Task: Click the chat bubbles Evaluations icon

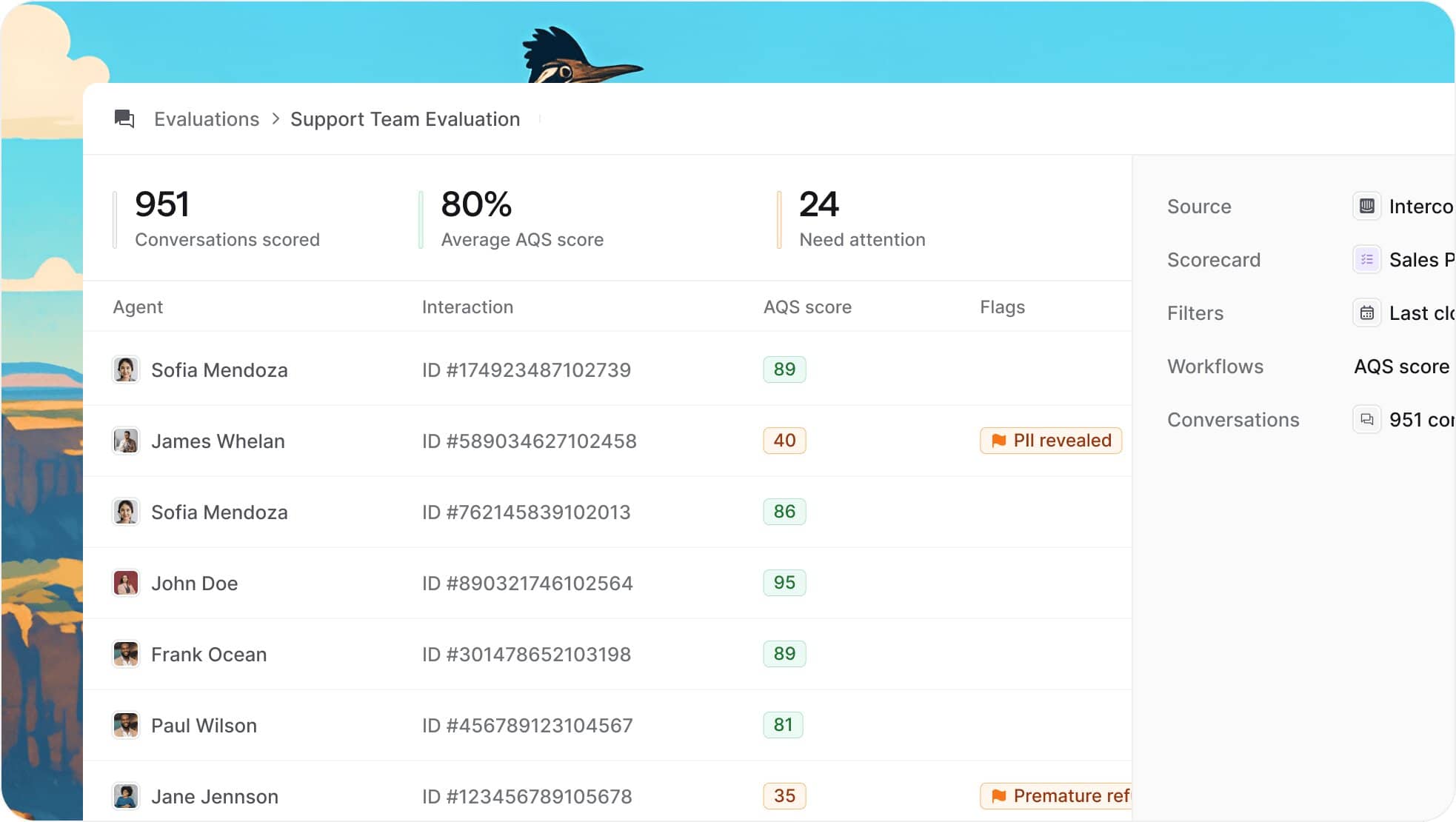Action: 124,118
